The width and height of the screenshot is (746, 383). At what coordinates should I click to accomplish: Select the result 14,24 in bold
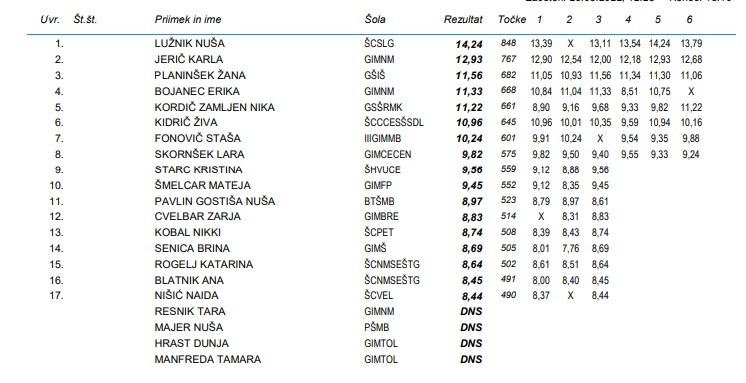pos(469,44)
